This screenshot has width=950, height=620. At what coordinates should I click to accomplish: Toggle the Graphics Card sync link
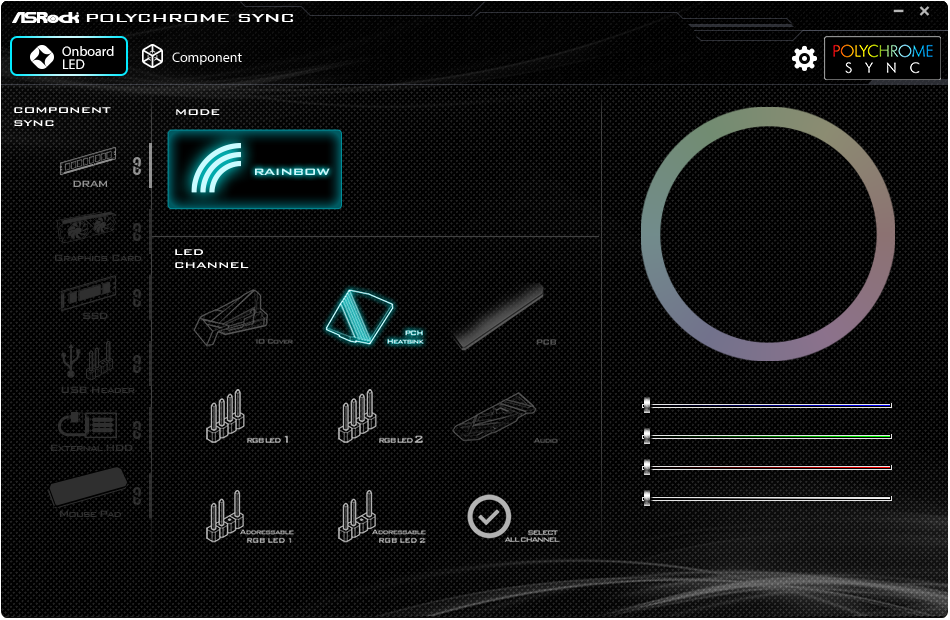coord(137,232)
